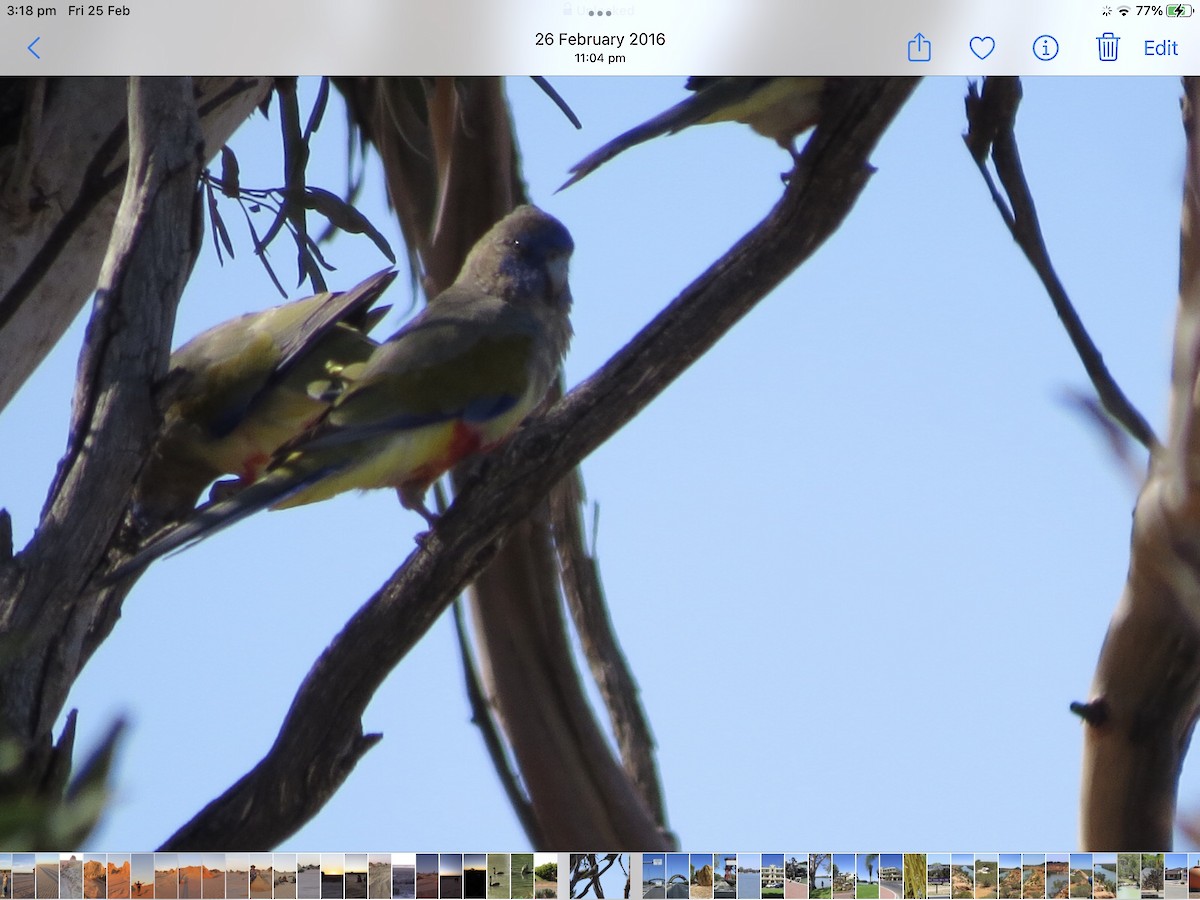The height and width of the screenshot is (900, 1200).
Task: Open the multitasking three-dot menu at top
Action: tap(600, 13)
